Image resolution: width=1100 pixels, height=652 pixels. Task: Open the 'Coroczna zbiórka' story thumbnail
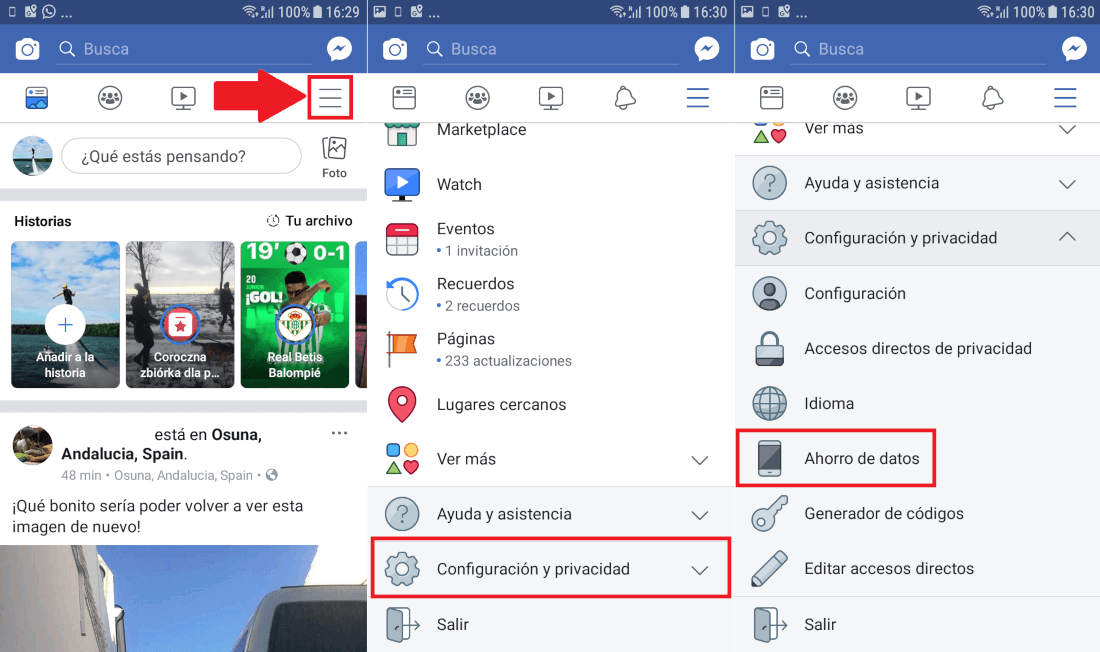pyautogui.click(x=180, y=314)
